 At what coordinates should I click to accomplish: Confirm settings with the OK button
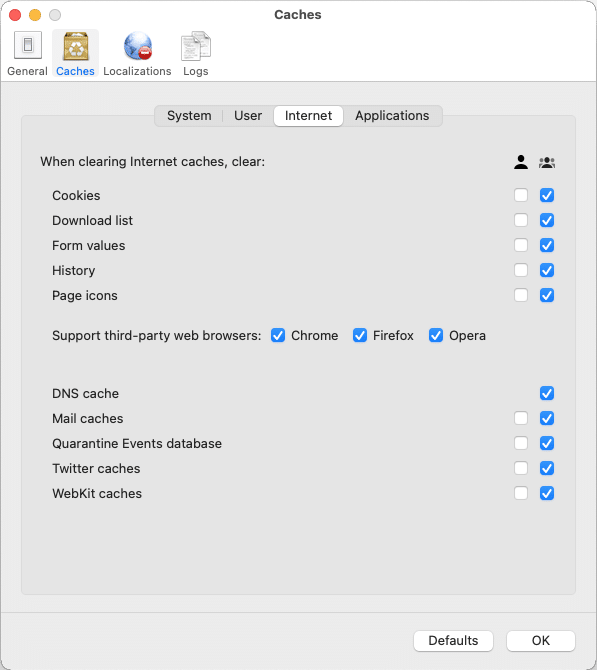[x=541, y=641]
